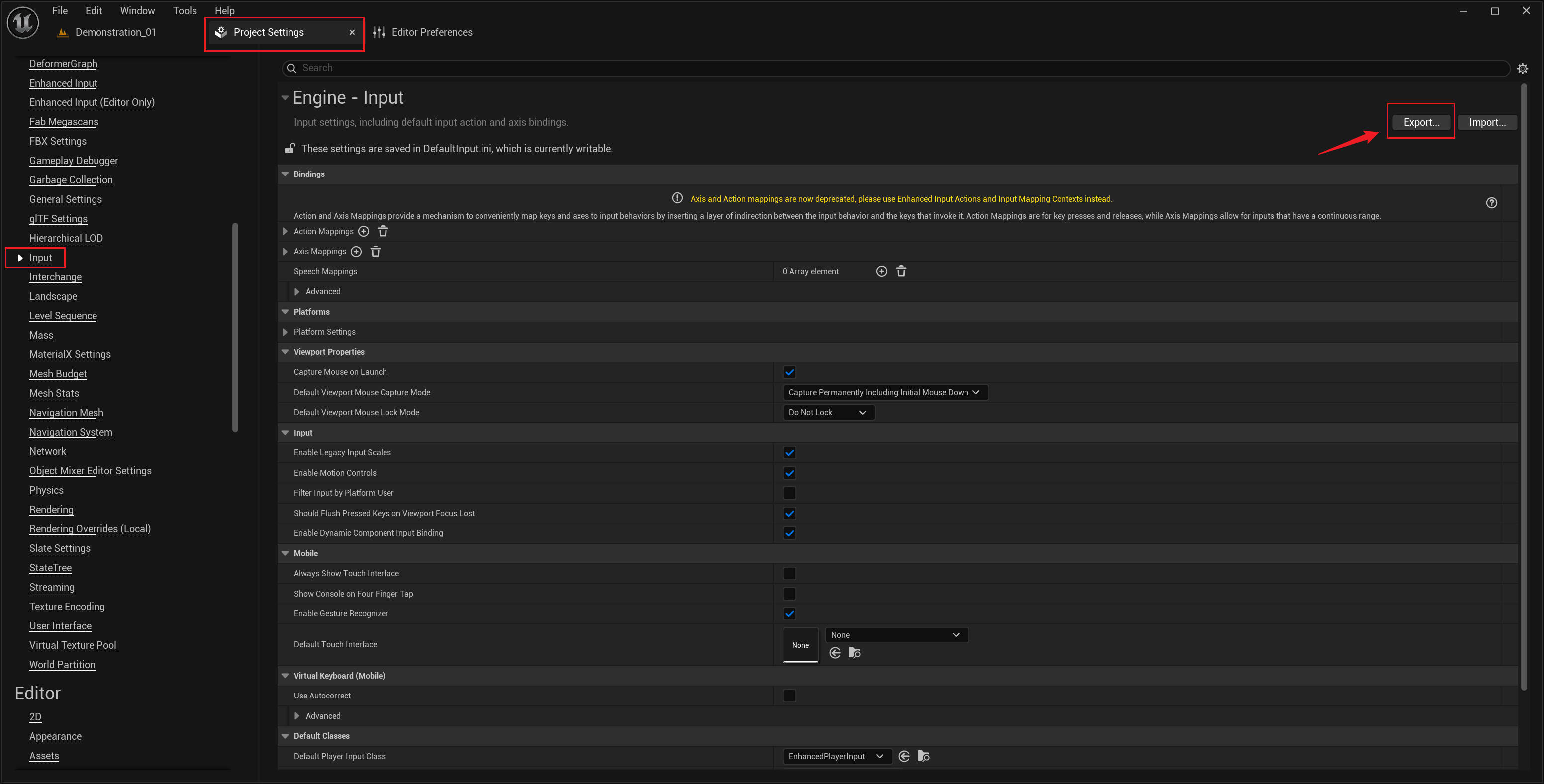Viewport: 1544px width, 784px height.
Task: Add a new Action Mapping with plus icon
Action: coord(363,231)
